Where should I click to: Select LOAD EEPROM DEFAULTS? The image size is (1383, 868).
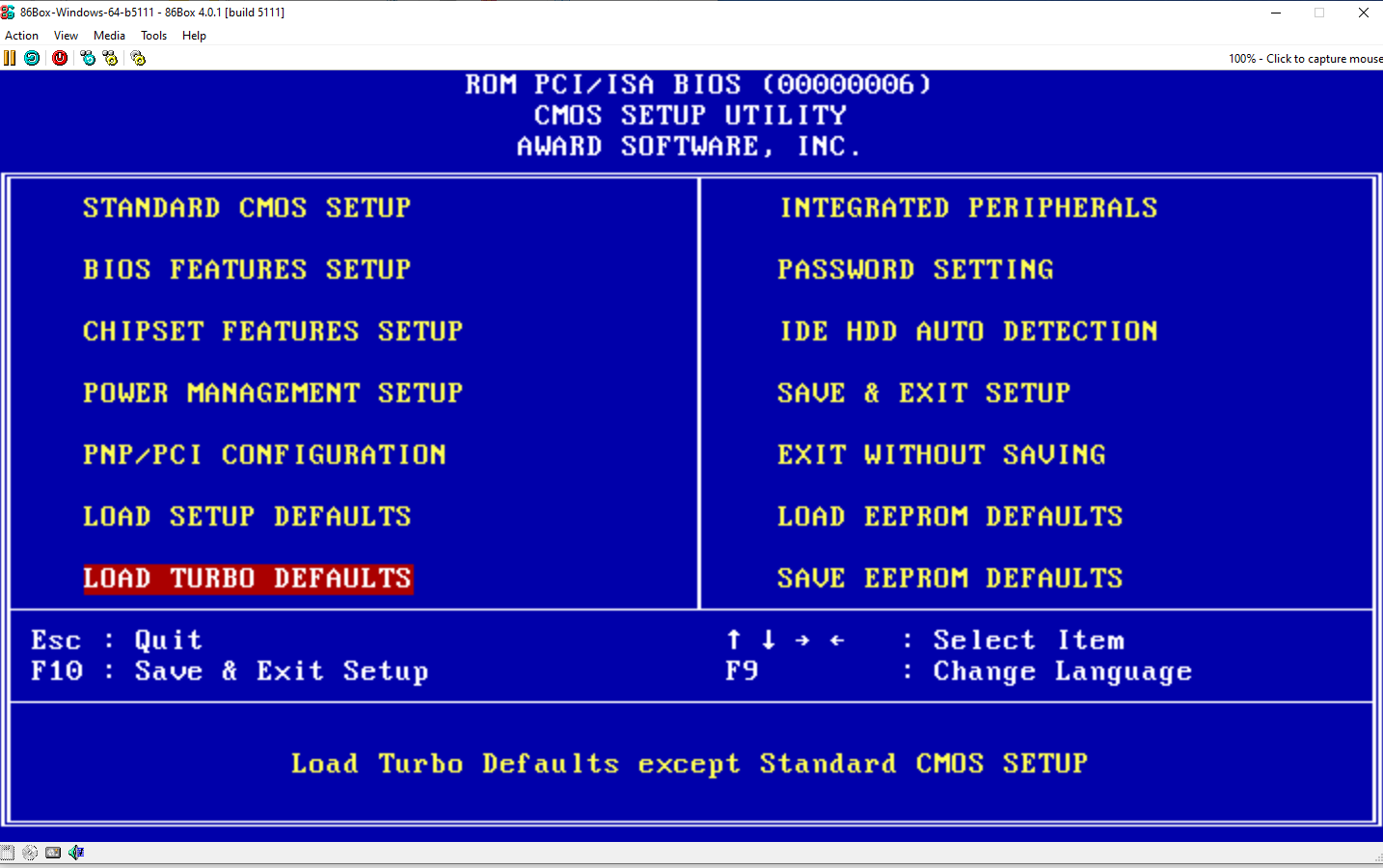point(950,516)
